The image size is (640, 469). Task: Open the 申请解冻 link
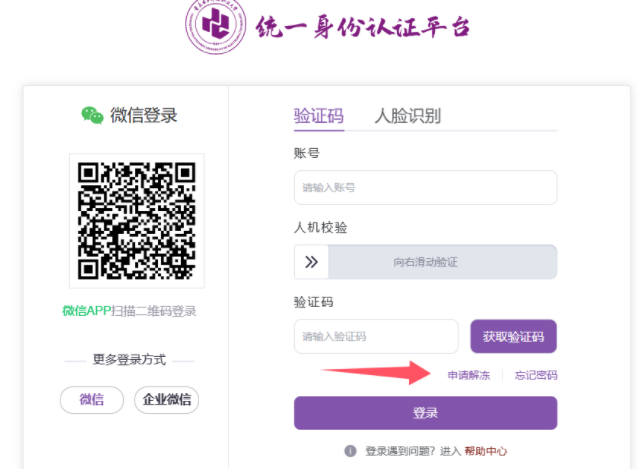point(469,375)
